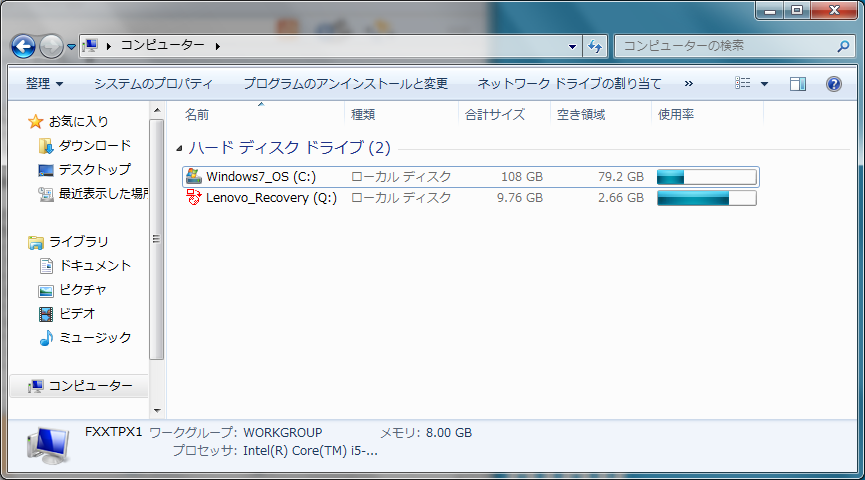Click システムのプロパティ in toolbar
The width and height of the screenshot is (865, 480).
[x=153, y=84]
